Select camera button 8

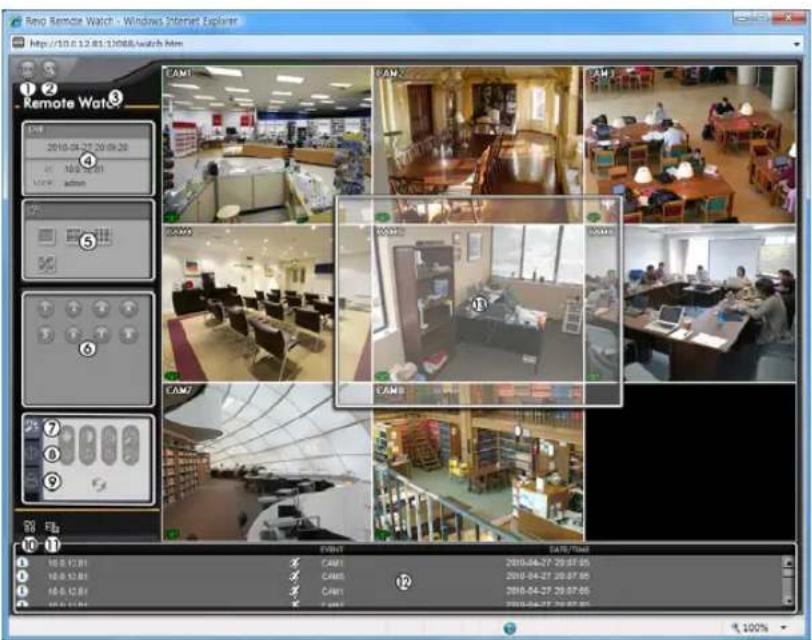[128, 335]
